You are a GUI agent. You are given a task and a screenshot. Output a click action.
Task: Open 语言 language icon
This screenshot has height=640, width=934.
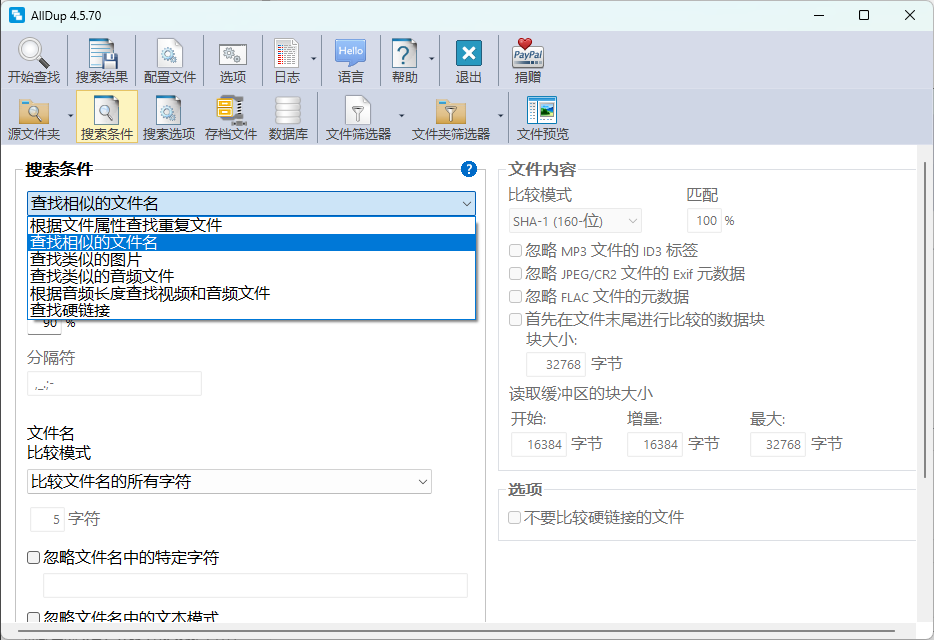coord(350,61)
